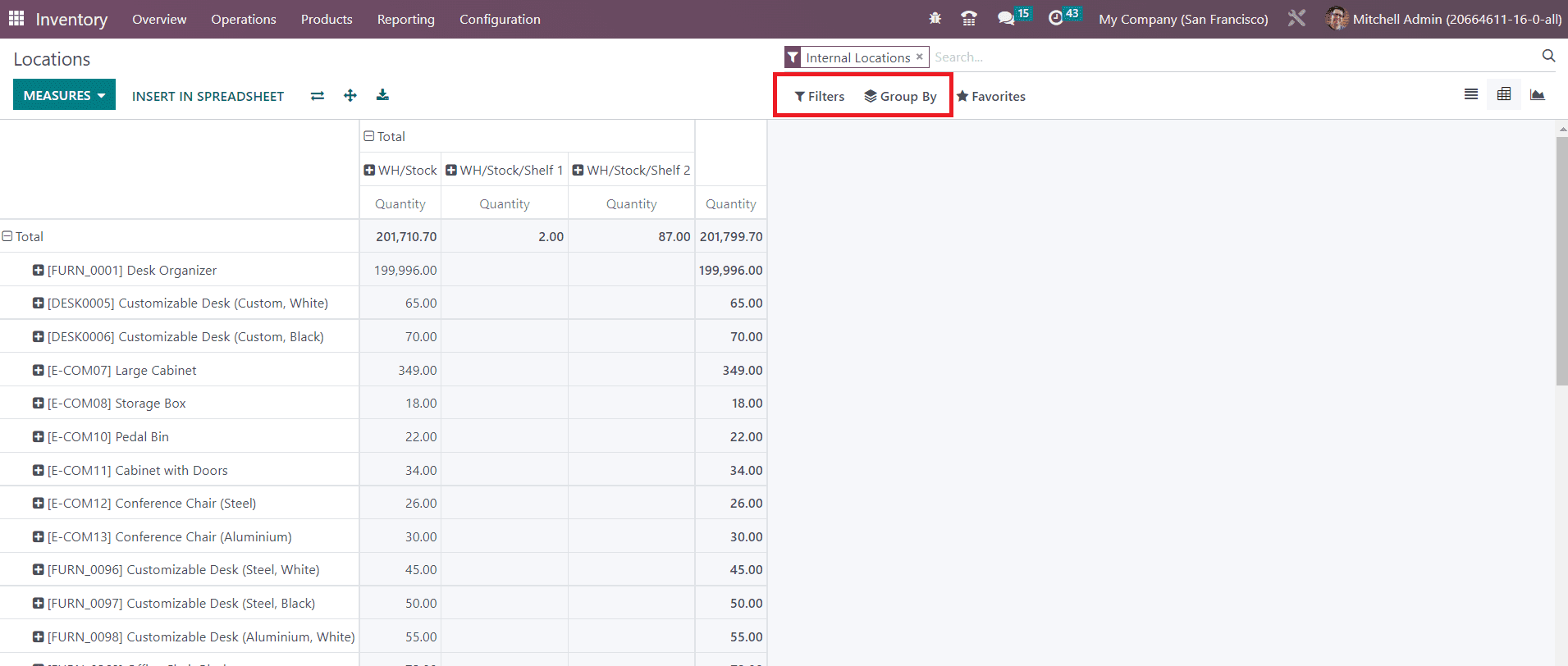Click the expand all icon
Image resolution: width=1568 pixels, height=666 pixels.
point(350,96)
